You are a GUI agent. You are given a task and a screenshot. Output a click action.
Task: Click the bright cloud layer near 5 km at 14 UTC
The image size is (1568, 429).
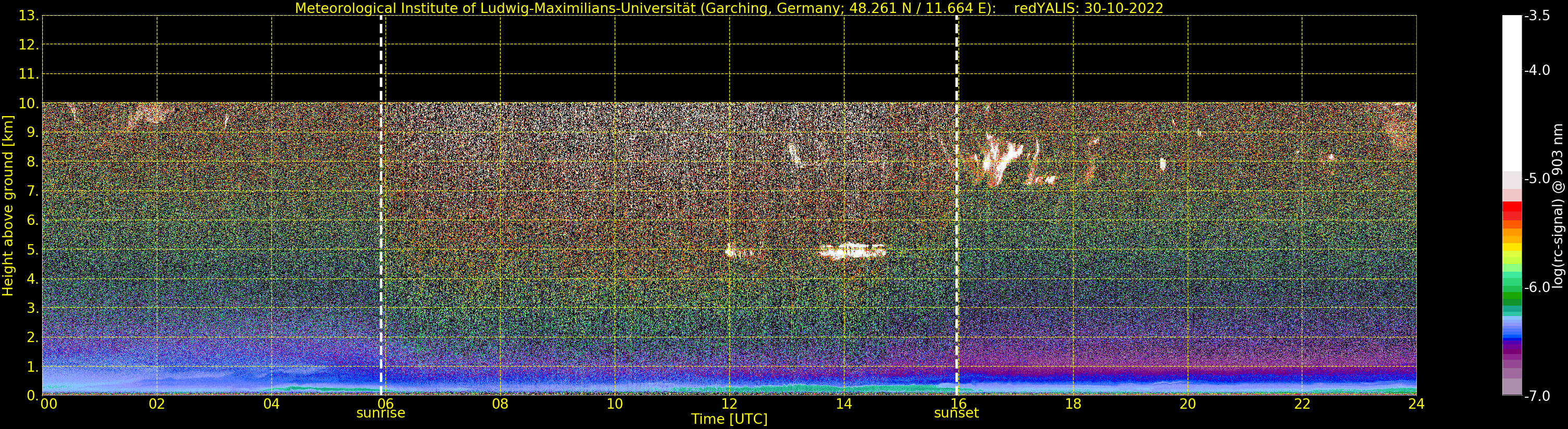pos(852,251)
